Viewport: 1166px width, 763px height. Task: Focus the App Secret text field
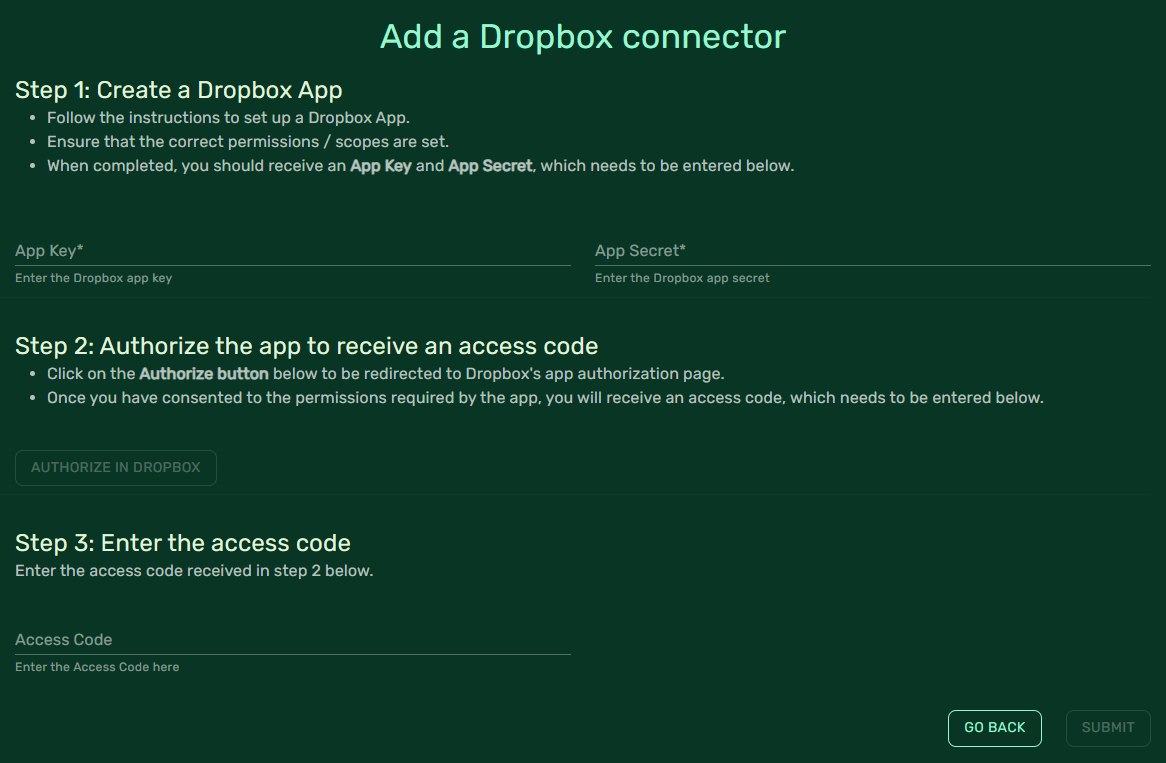coord(872,251)
